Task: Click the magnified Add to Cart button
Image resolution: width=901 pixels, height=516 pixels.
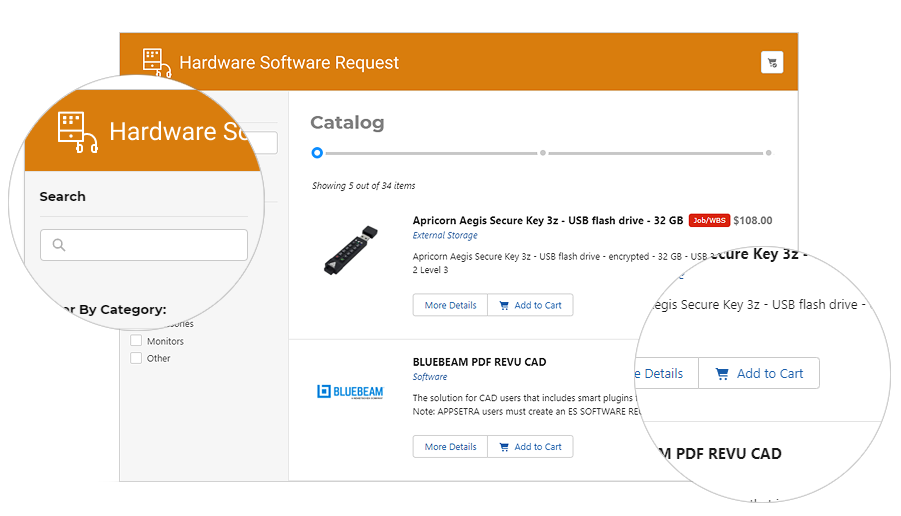Action: pyautogui.click(x=759, y=373)
